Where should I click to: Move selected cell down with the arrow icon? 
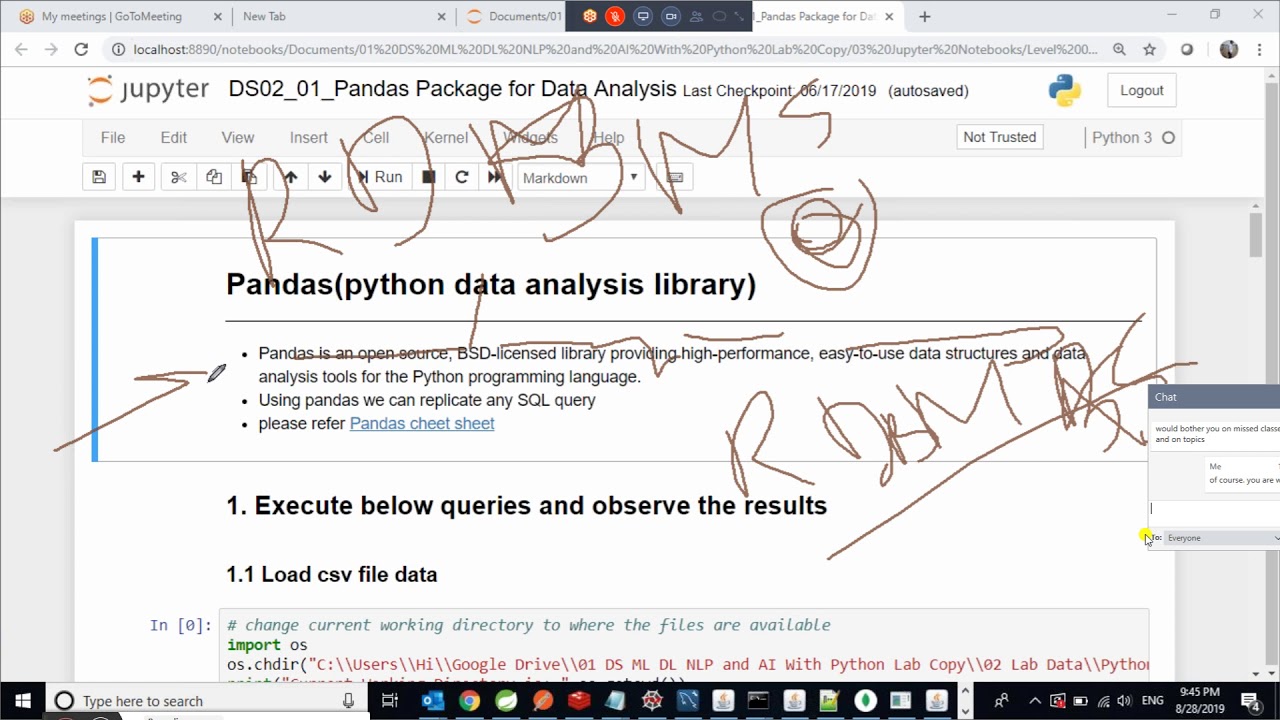pos(324,177)
